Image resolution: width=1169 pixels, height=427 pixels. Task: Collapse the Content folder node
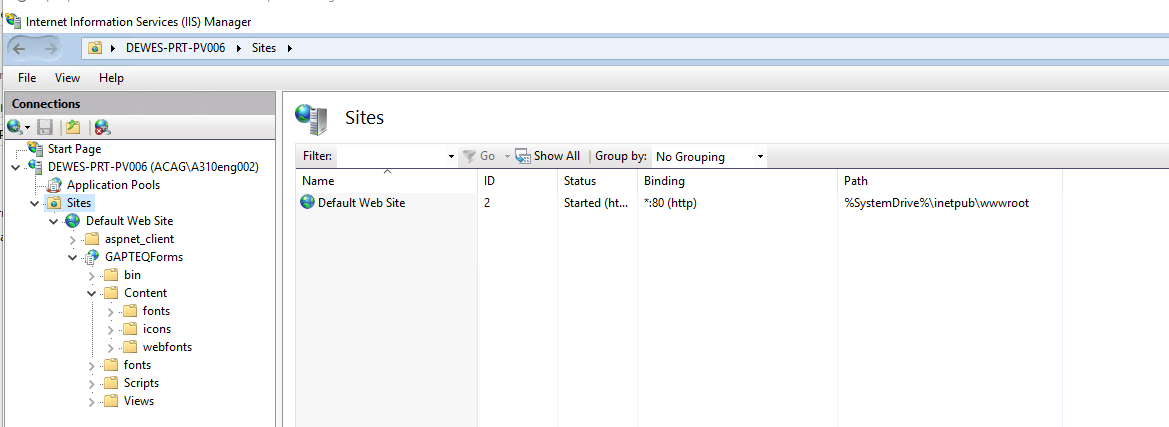[x=92, y=293]
